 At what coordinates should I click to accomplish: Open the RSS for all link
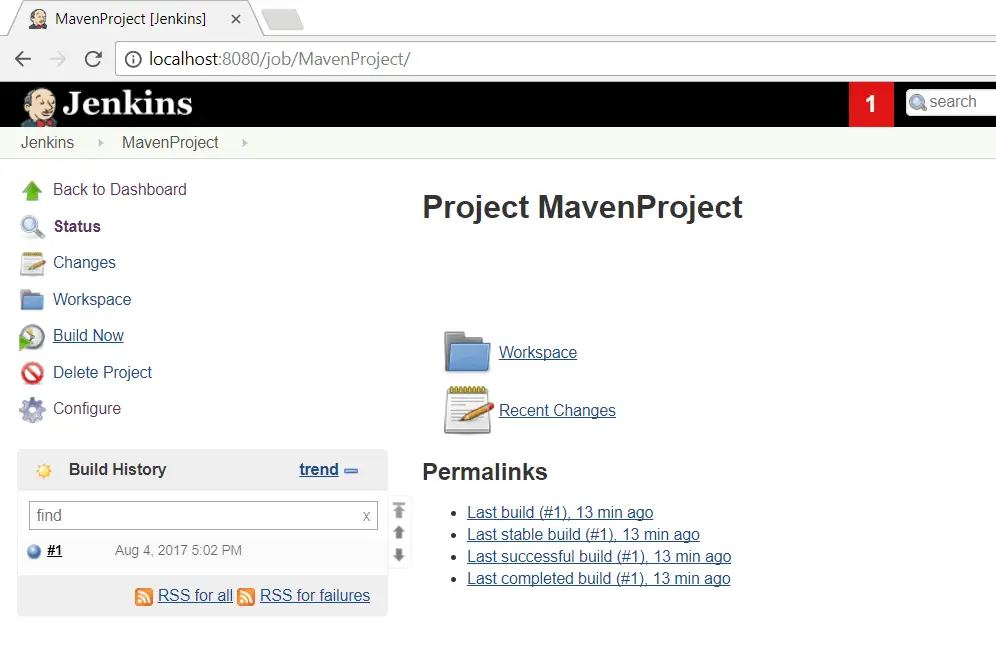[195, 596]
